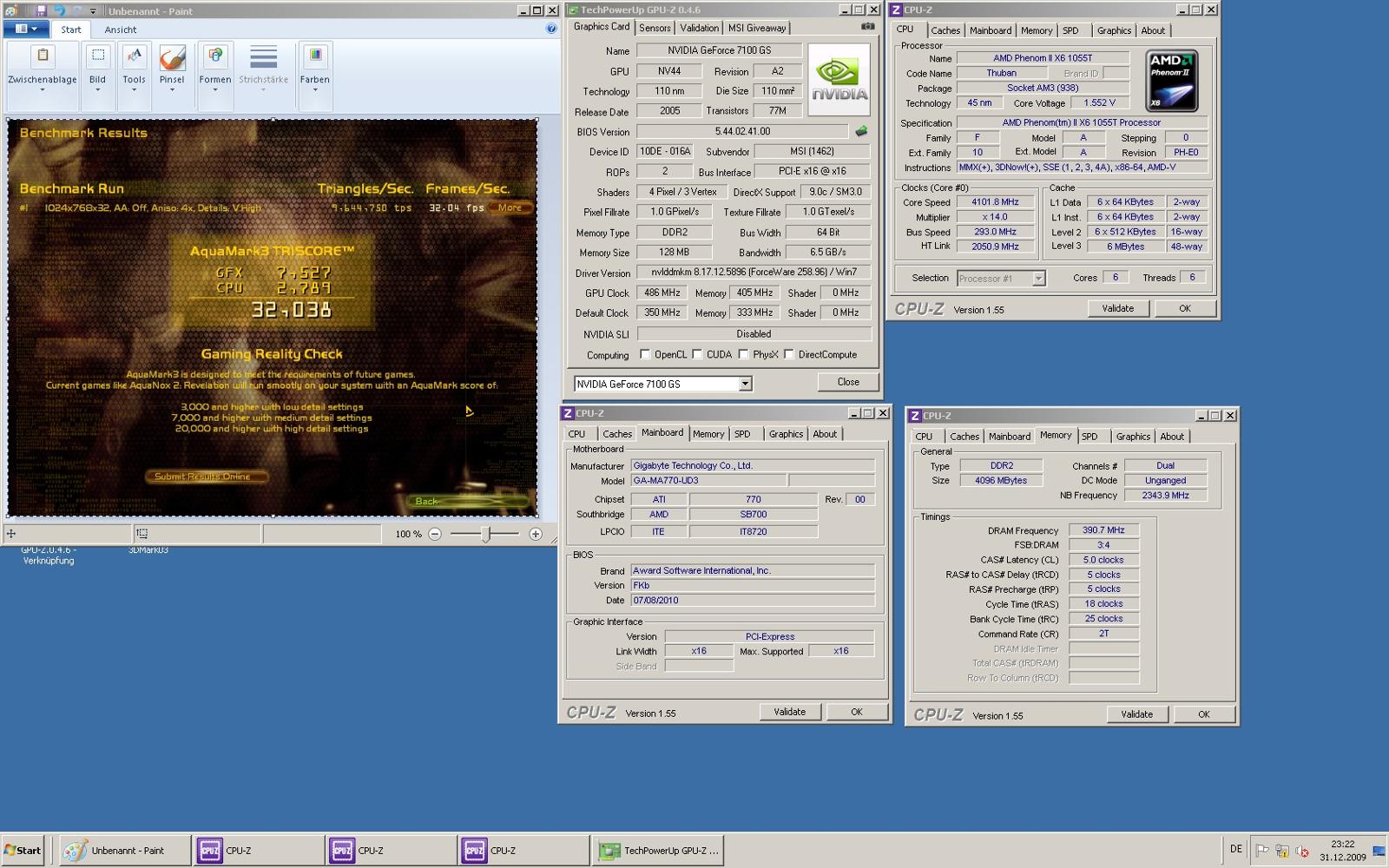Click the Zwischenablage clipboard icon
Image resolution: width=1389 pixels, height=868 pixels.
(x=42, y=57)
